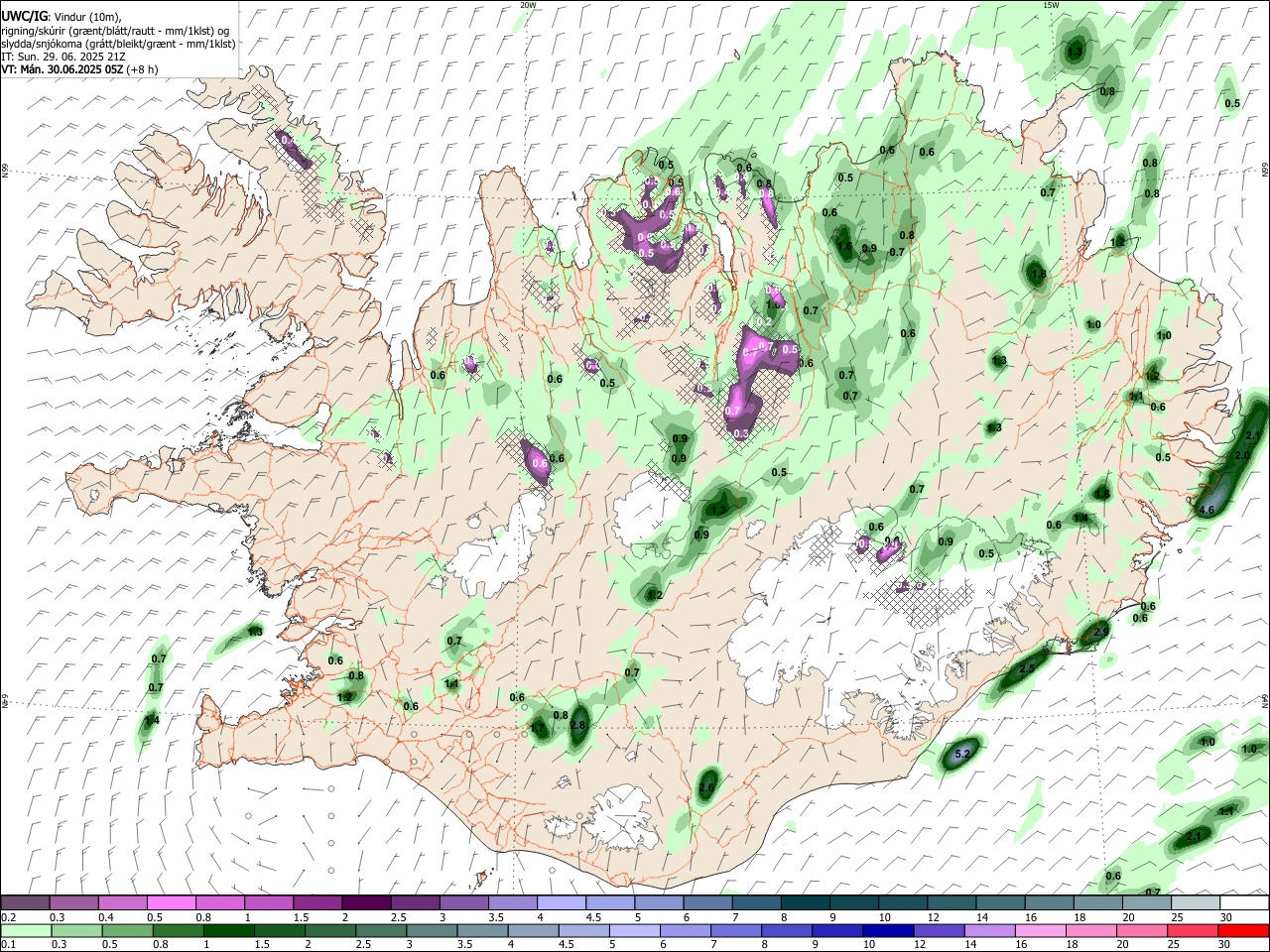Screen dimensions: 1270x952
Task: Click the "slydda/snjókoma (grátt/bleikt/grænt" header line
Action: coord(118,44)
